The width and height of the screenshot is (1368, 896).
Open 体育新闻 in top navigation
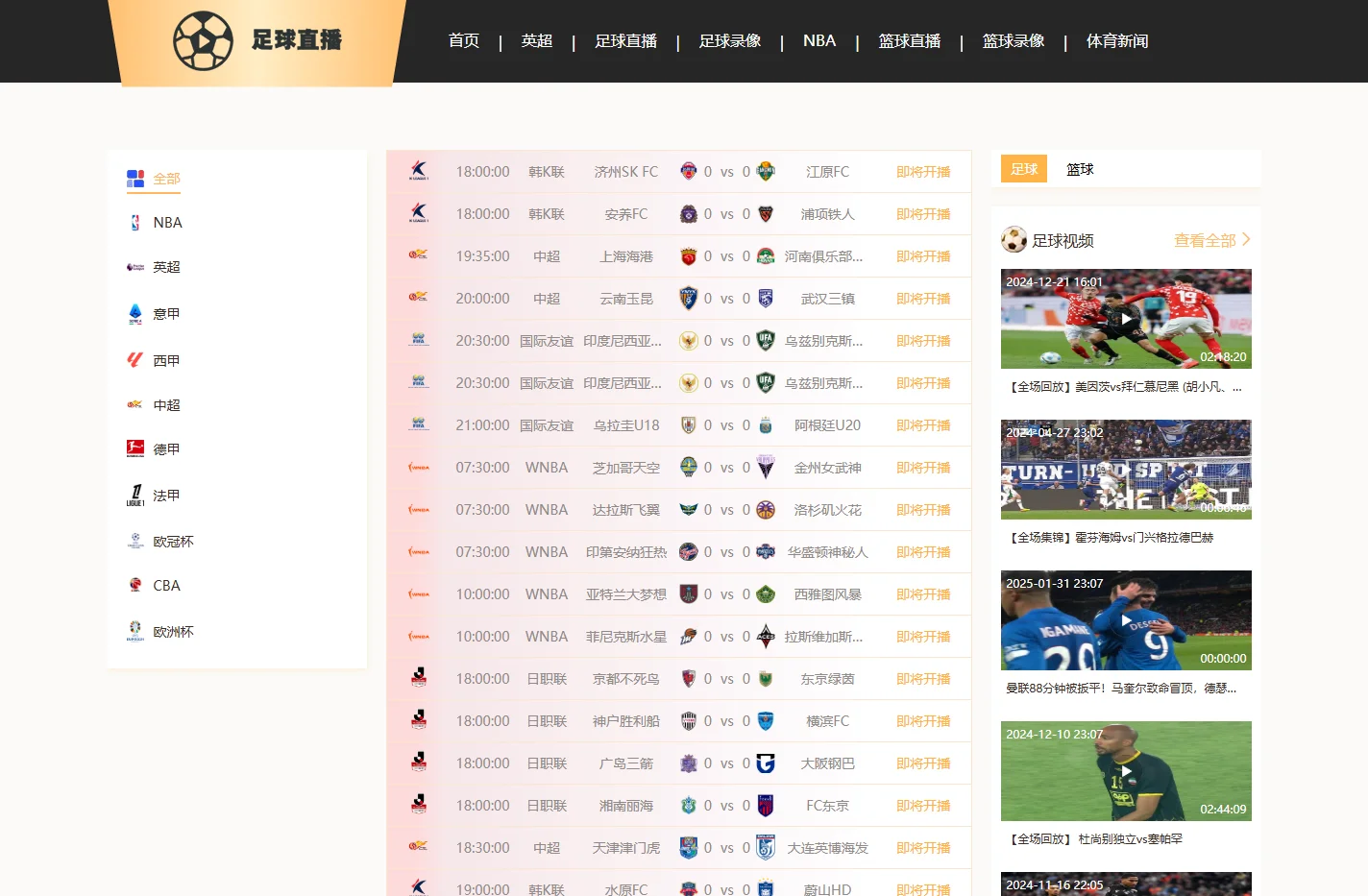[1117, 41]
